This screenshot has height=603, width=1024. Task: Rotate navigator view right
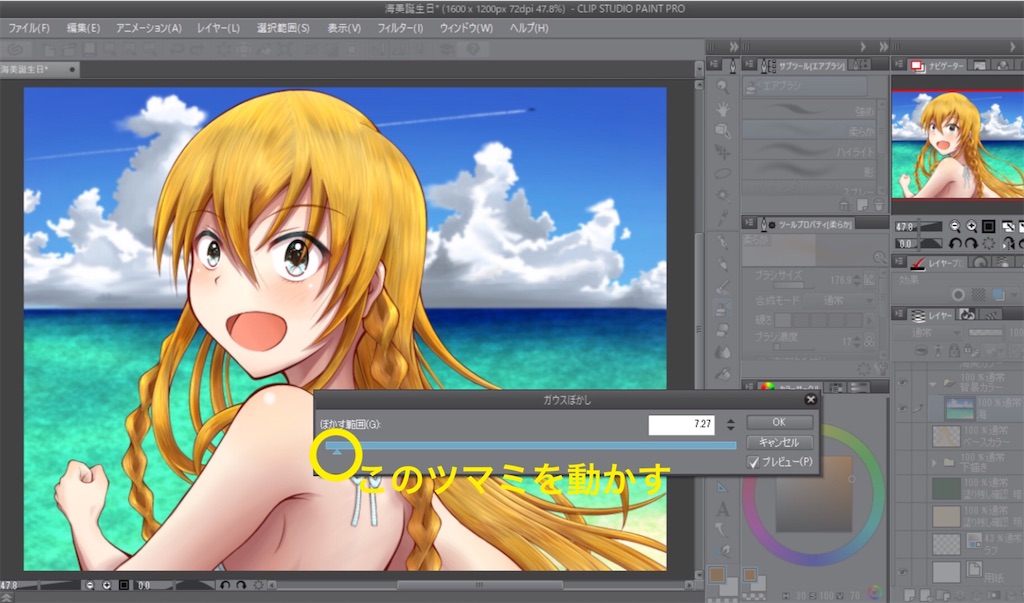pyautogui.click(x=972, y=243)
